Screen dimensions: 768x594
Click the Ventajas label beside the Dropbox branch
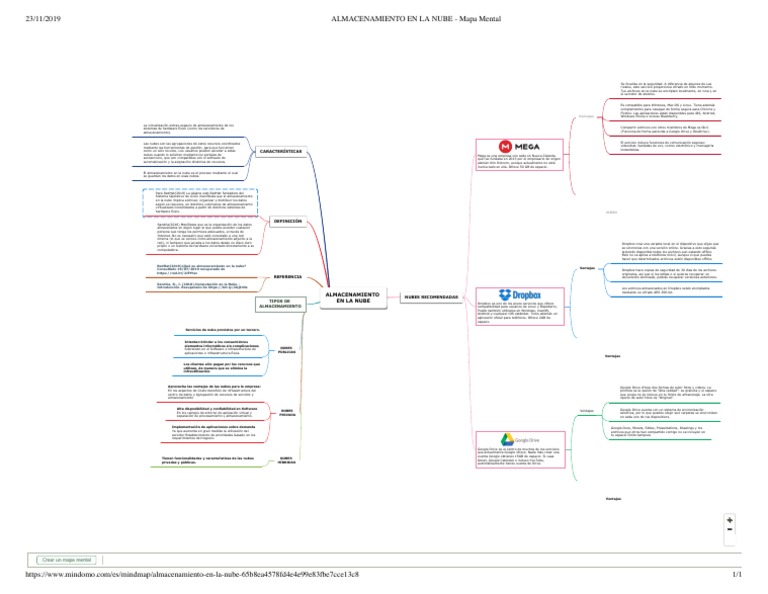click(x=587, y=268)
